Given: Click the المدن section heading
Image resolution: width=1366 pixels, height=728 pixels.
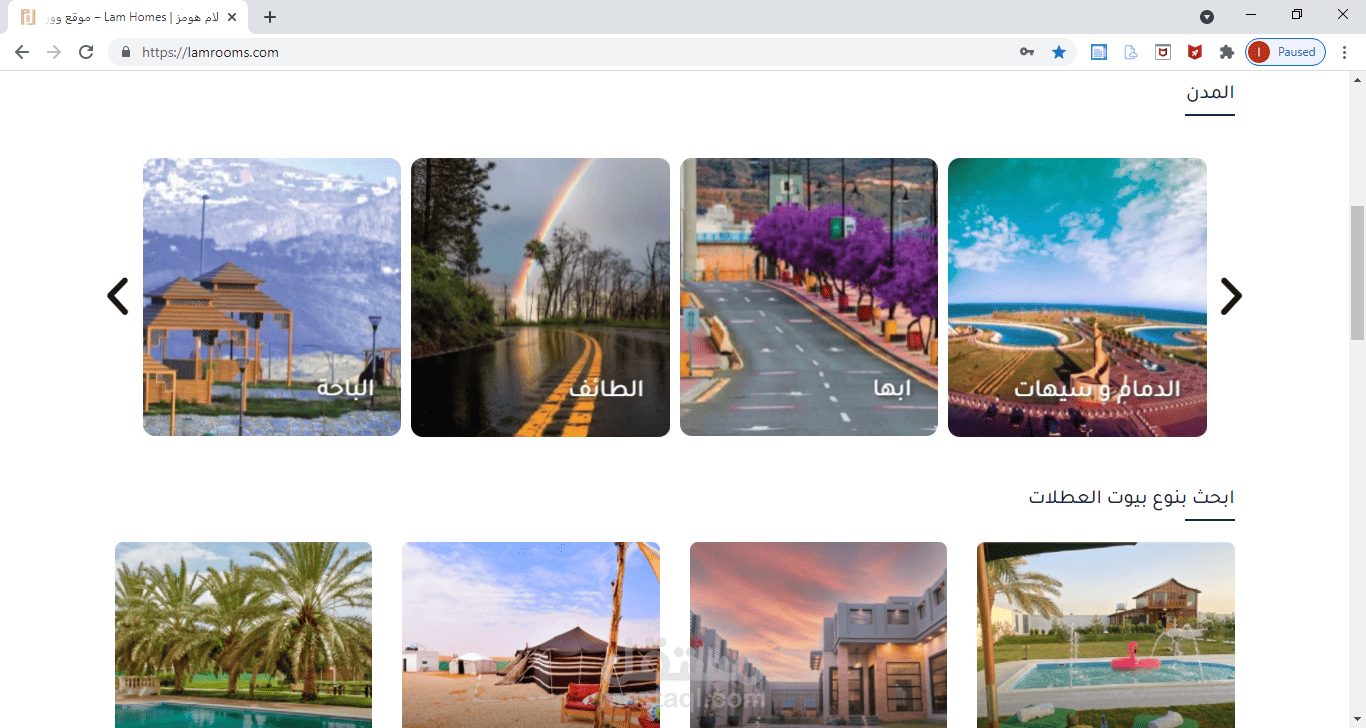Looking at the screenshot, I should click(1210, 92).
